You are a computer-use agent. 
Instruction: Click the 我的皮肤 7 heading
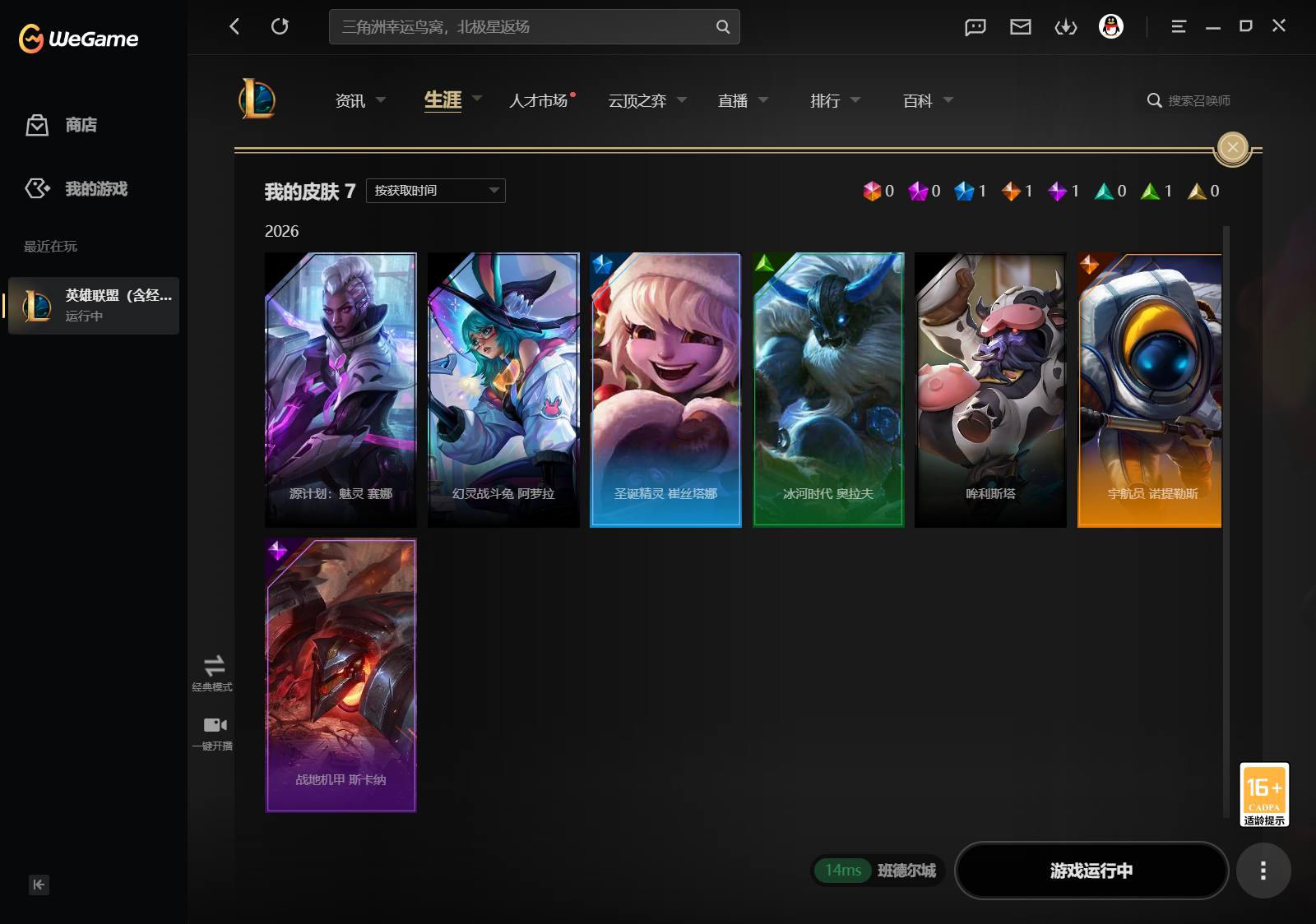coord(310,192)
